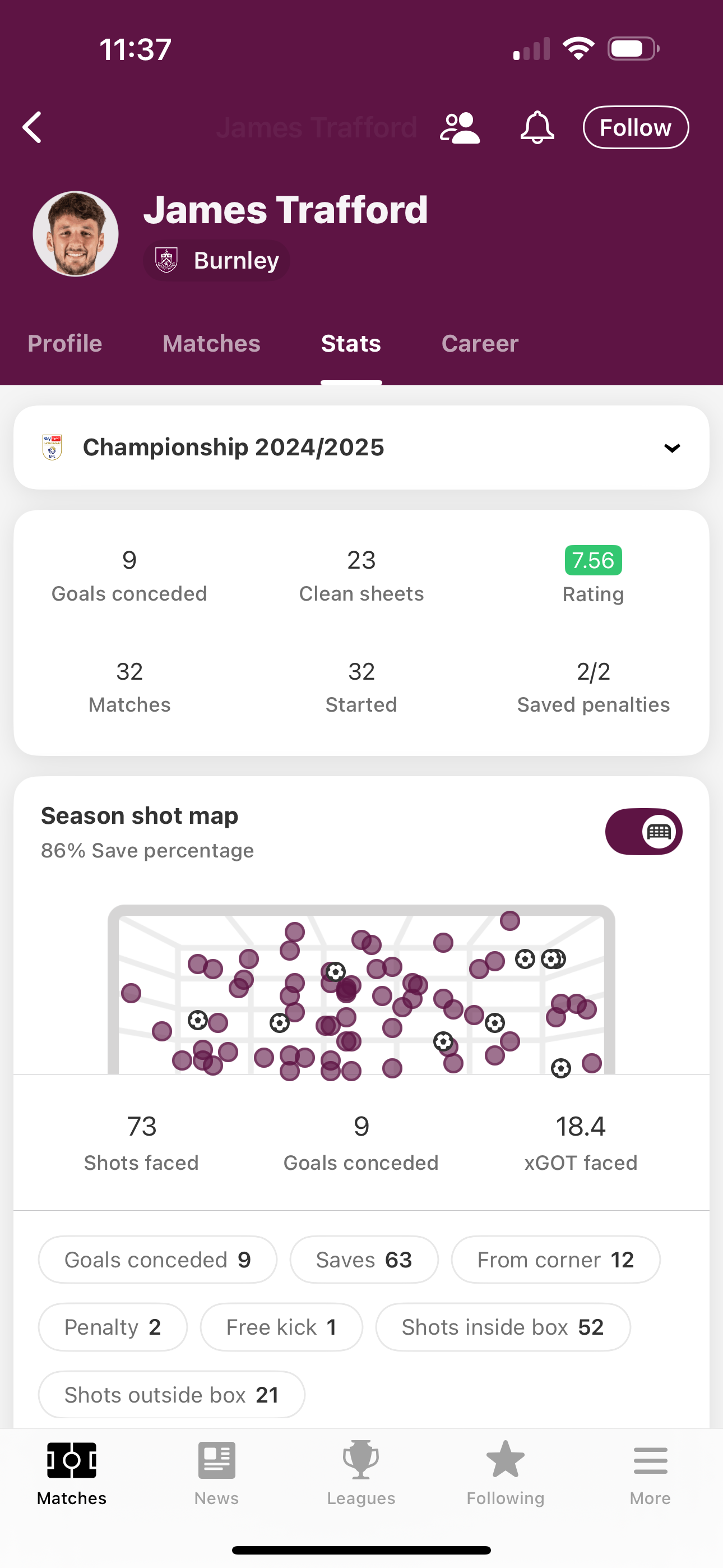Image resolution: width=723 pixels, height=1568 pixels.
Task: Tap the notification bell icon
Action: pos(537,127)
